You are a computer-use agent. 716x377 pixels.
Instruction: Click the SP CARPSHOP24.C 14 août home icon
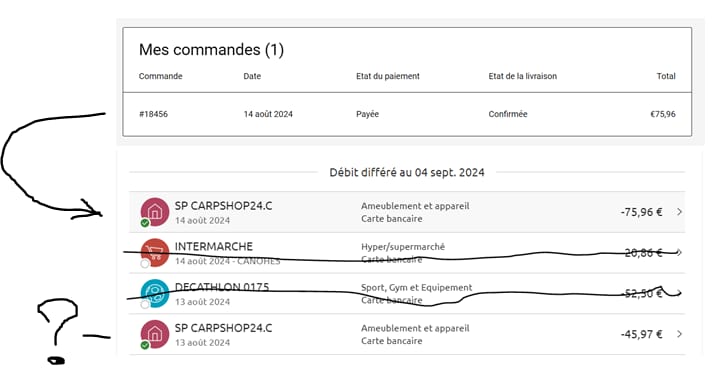point(155,212)
